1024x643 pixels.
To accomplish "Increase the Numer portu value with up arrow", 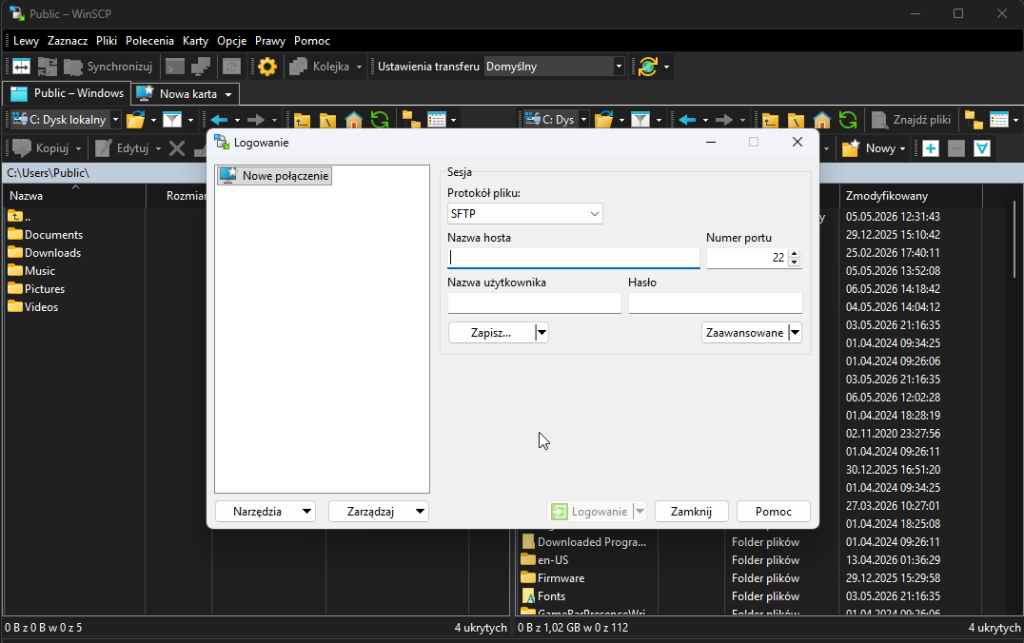I will click(794, 253).
